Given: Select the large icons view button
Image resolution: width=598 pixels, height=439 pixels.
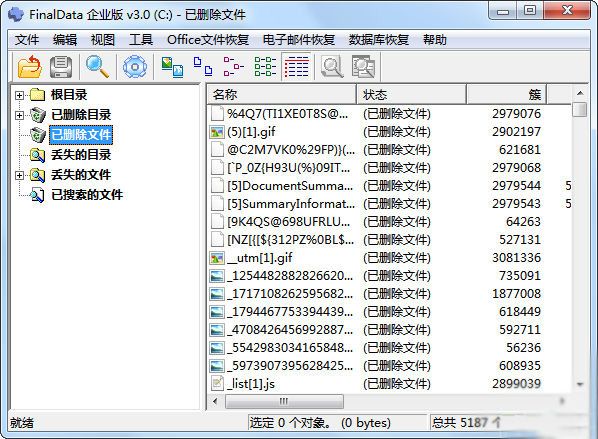Looking at the screenshot, I should point(172,67).
